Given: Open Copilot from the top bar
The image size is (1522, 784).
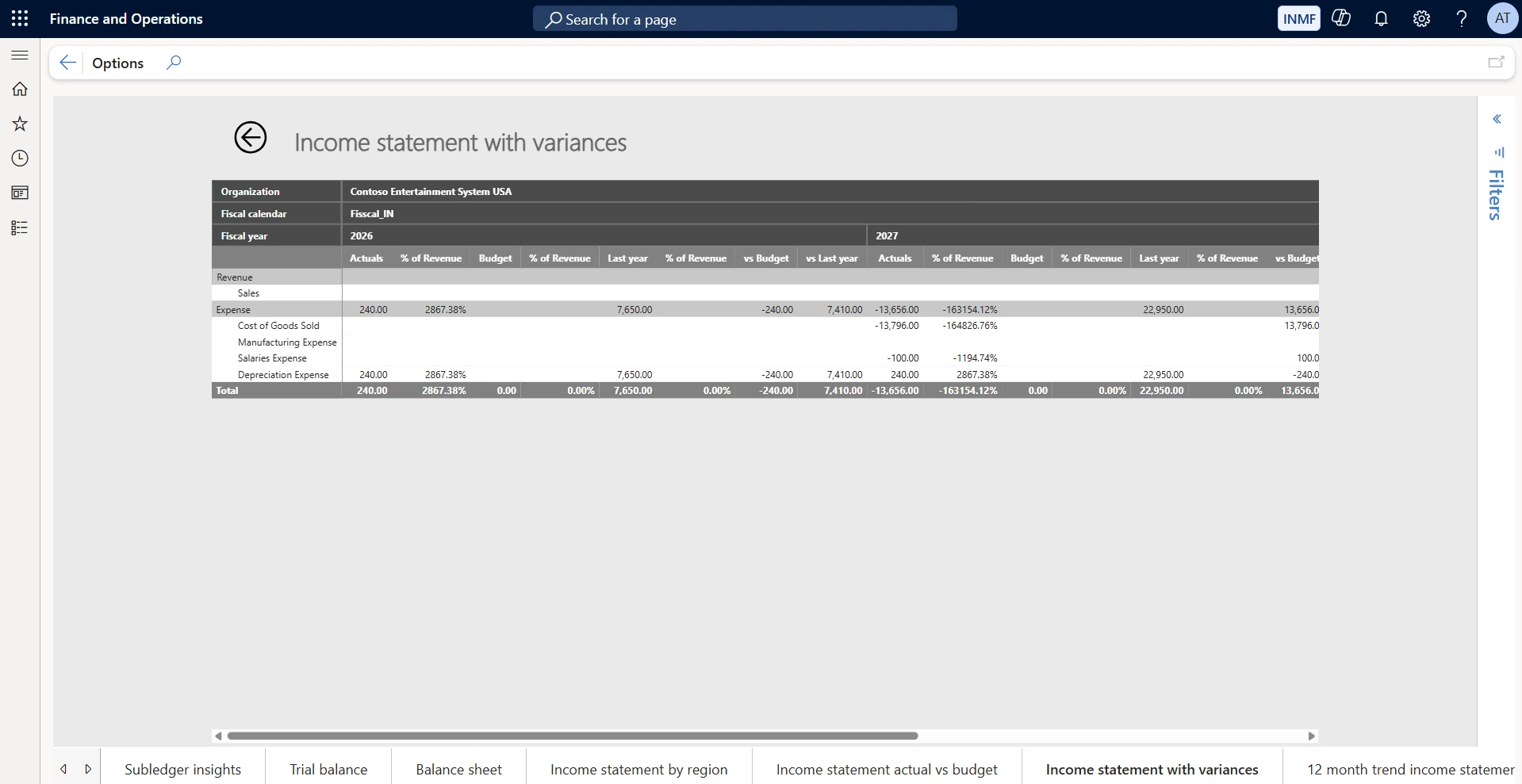Looking at the screenshot, I should (1341, 18).
